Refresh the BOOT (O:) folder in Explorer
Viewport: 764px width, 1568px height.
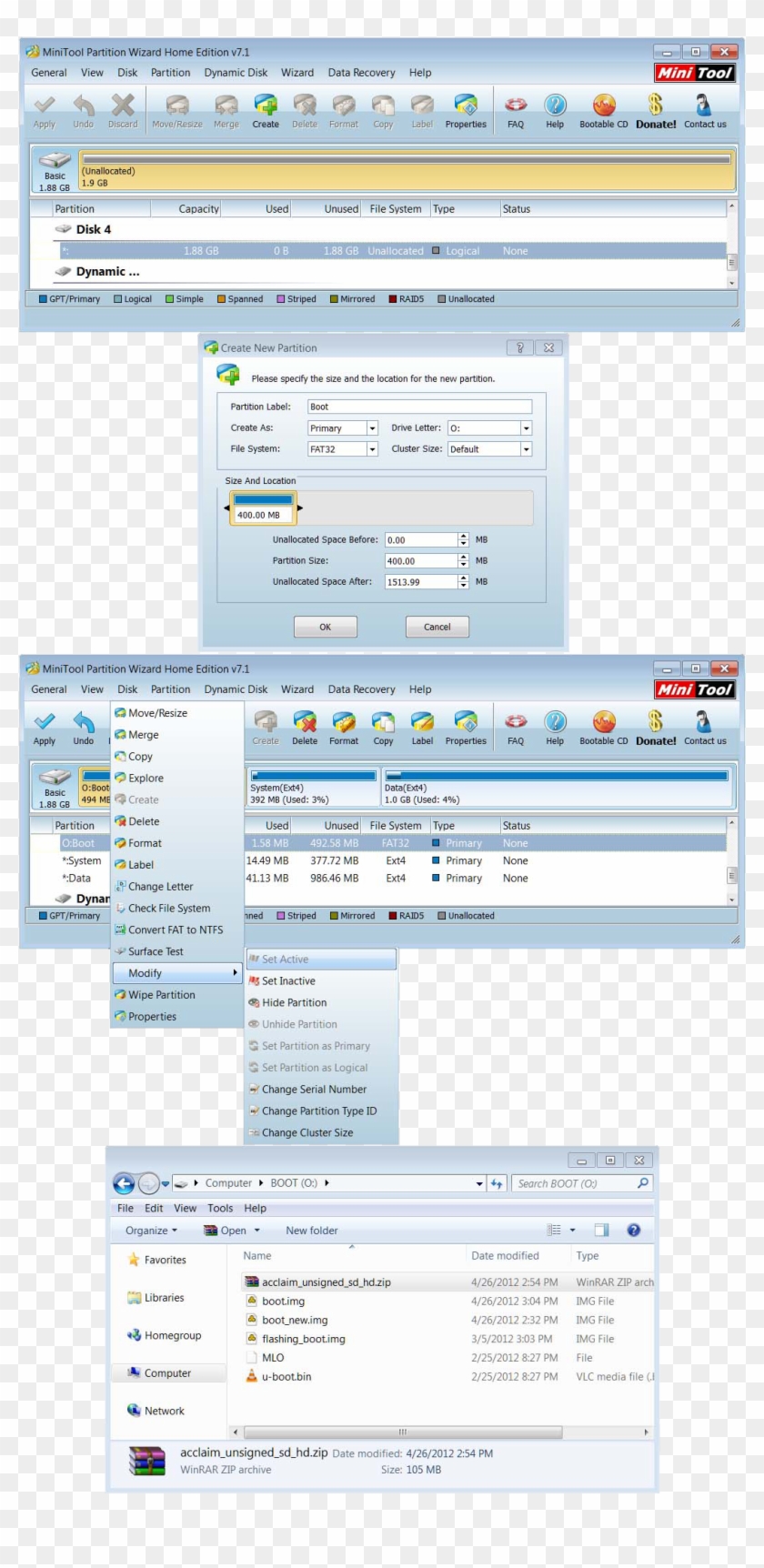(497, 1183)
